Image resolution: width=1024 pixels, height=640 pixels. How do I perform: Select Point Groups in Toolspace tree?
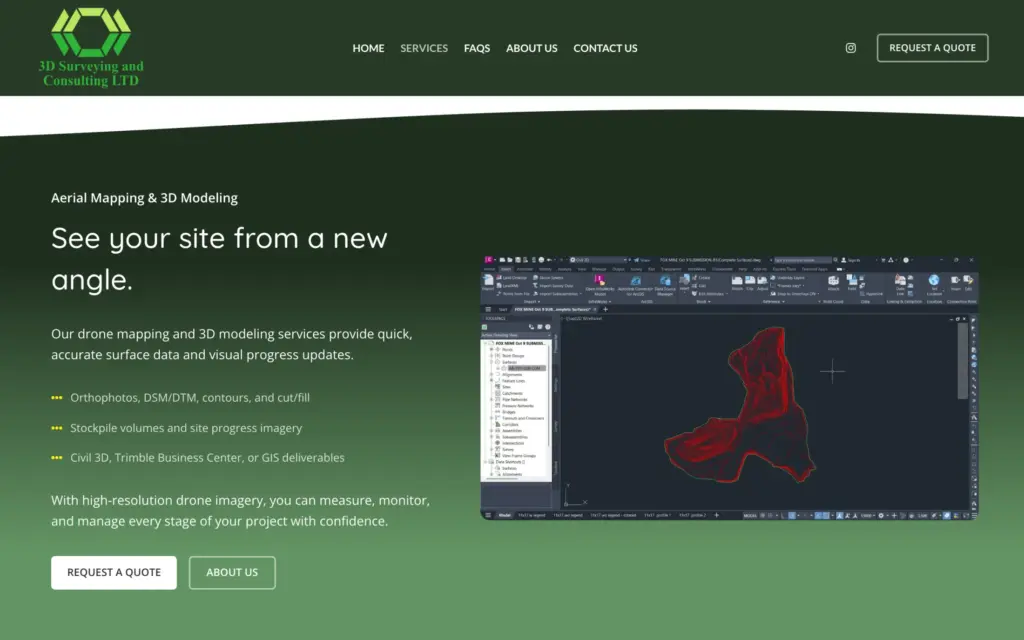tap(513, 355)
